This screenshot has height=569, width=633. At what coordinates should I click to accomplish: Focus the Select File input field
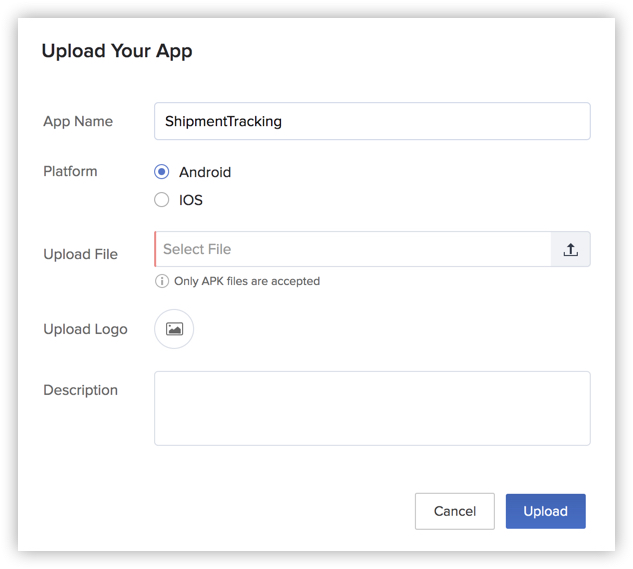coord(352,250)
